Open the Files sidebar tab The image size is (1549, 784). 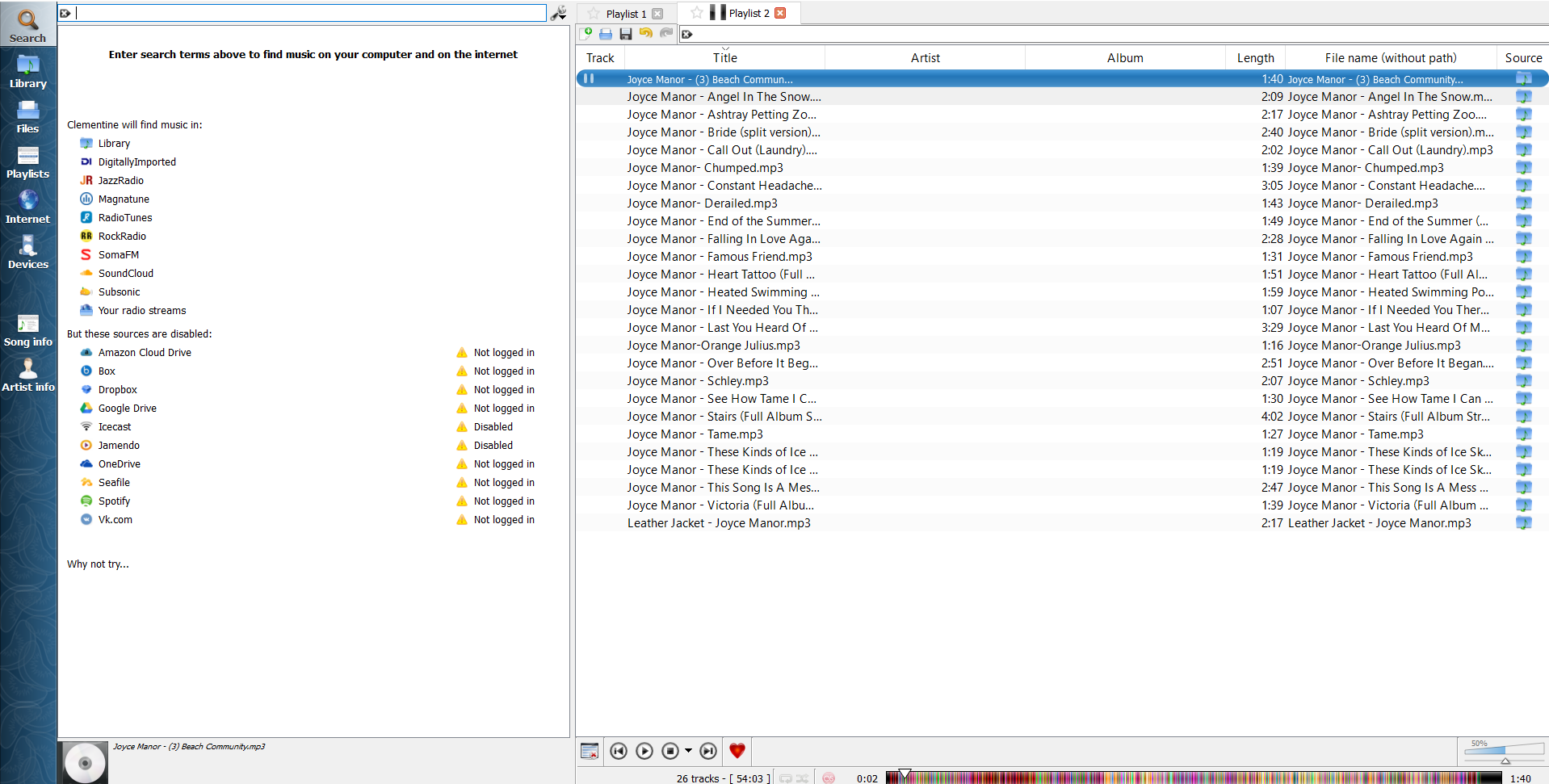(28, 116)
